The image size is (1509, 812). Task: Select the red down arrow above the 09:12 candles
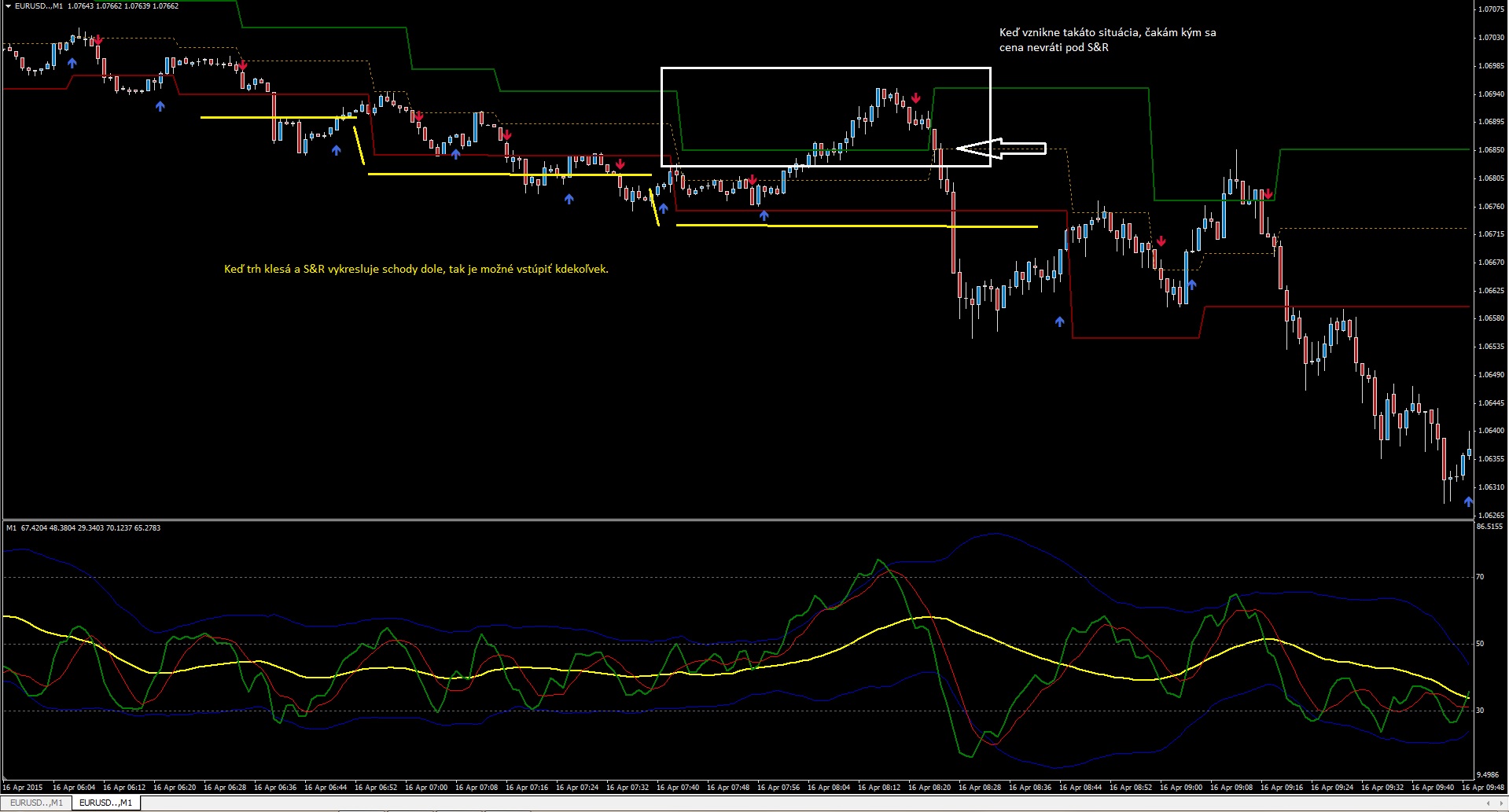[x=1268, y=194]
